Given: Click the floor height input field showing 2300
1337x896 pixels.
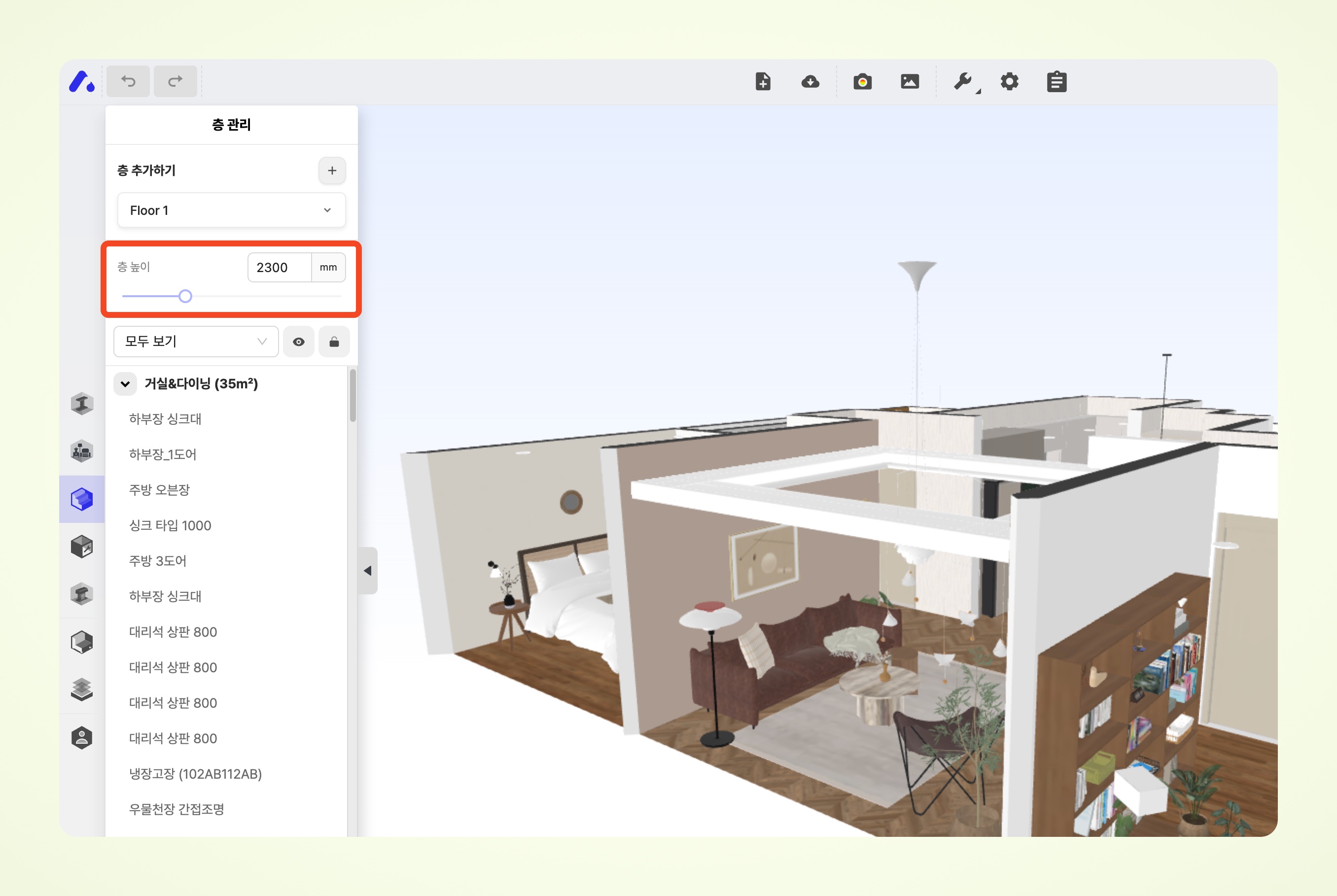Looking at the screenshot, I should 280,268.
